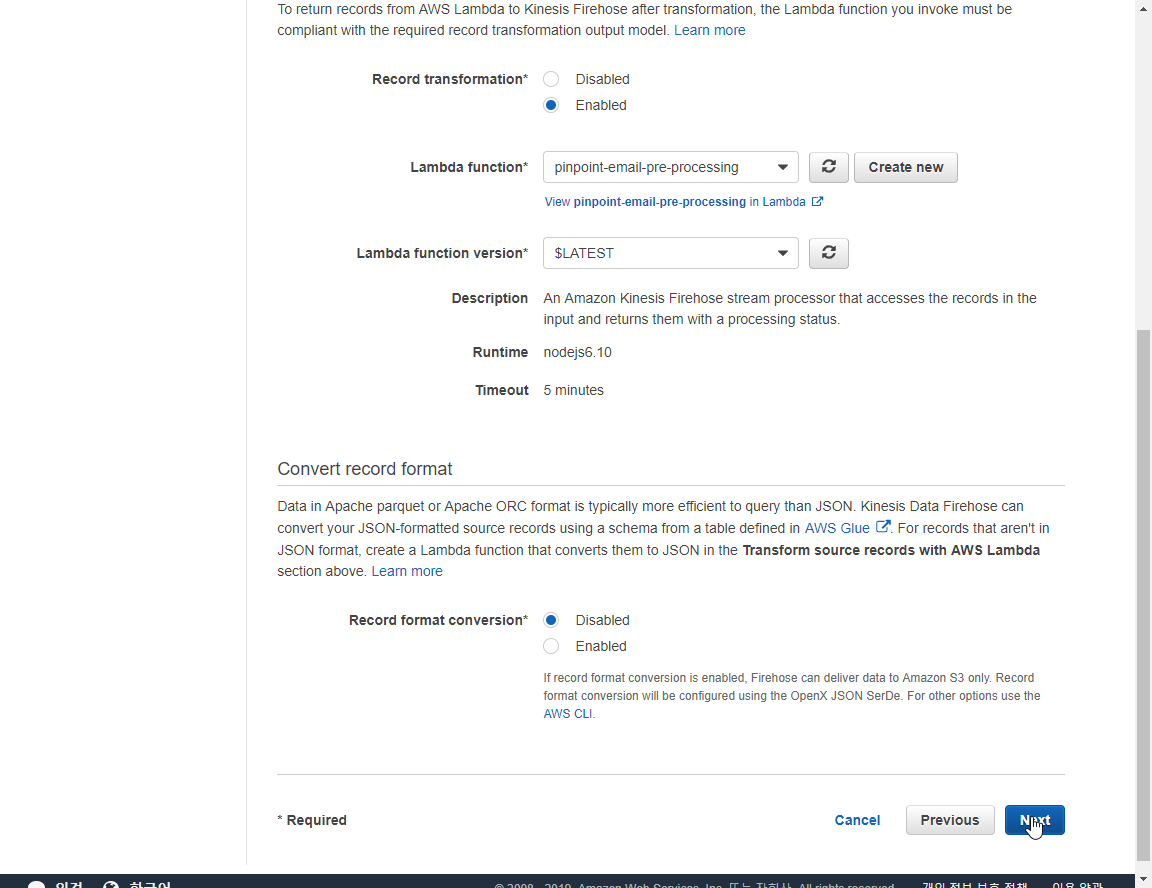
Task: Click the Description field label
Action: (x=490, y=298)
